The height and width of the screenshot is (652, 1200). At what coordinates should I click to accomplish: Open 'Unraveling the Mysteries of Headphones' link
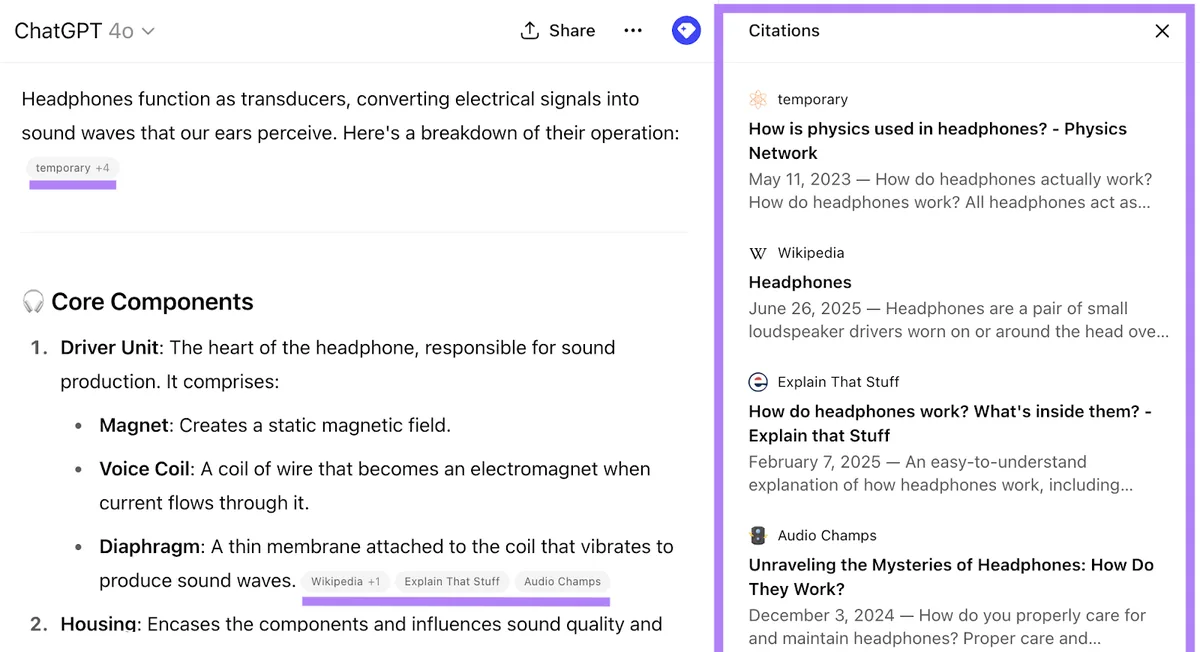click(951, 577)
